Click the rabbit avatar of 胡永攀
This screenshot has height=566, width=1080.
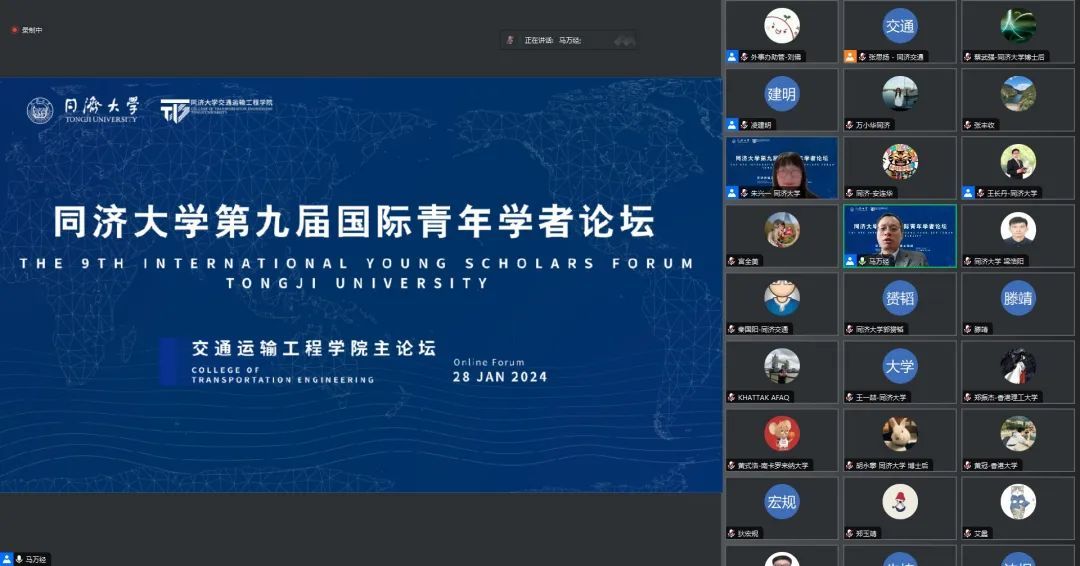(x=899, y=434)
